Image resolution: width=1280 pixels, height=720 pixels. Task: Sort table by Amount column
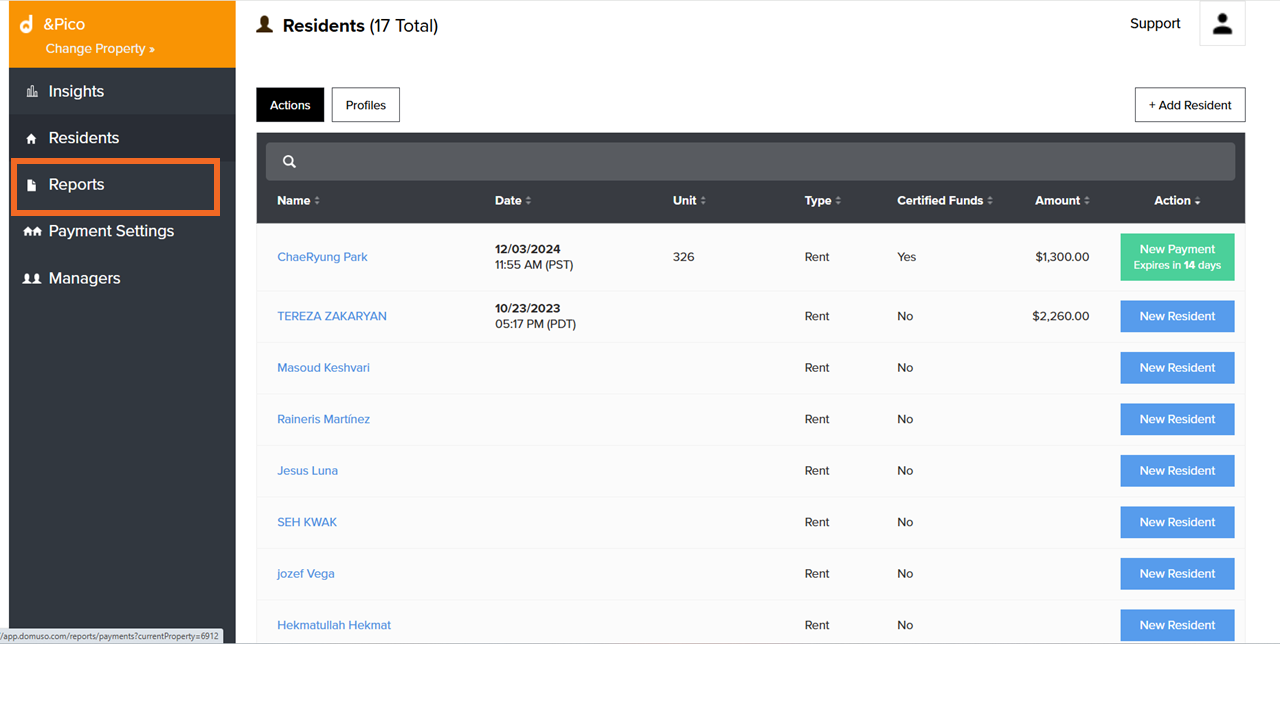click(1062, 201)
